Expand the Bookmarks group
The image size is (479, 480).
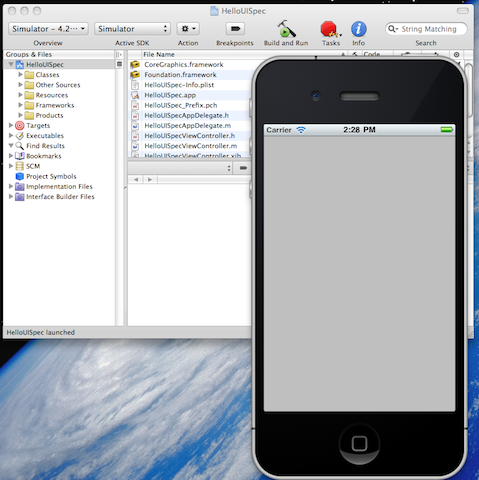coord(11,156)
